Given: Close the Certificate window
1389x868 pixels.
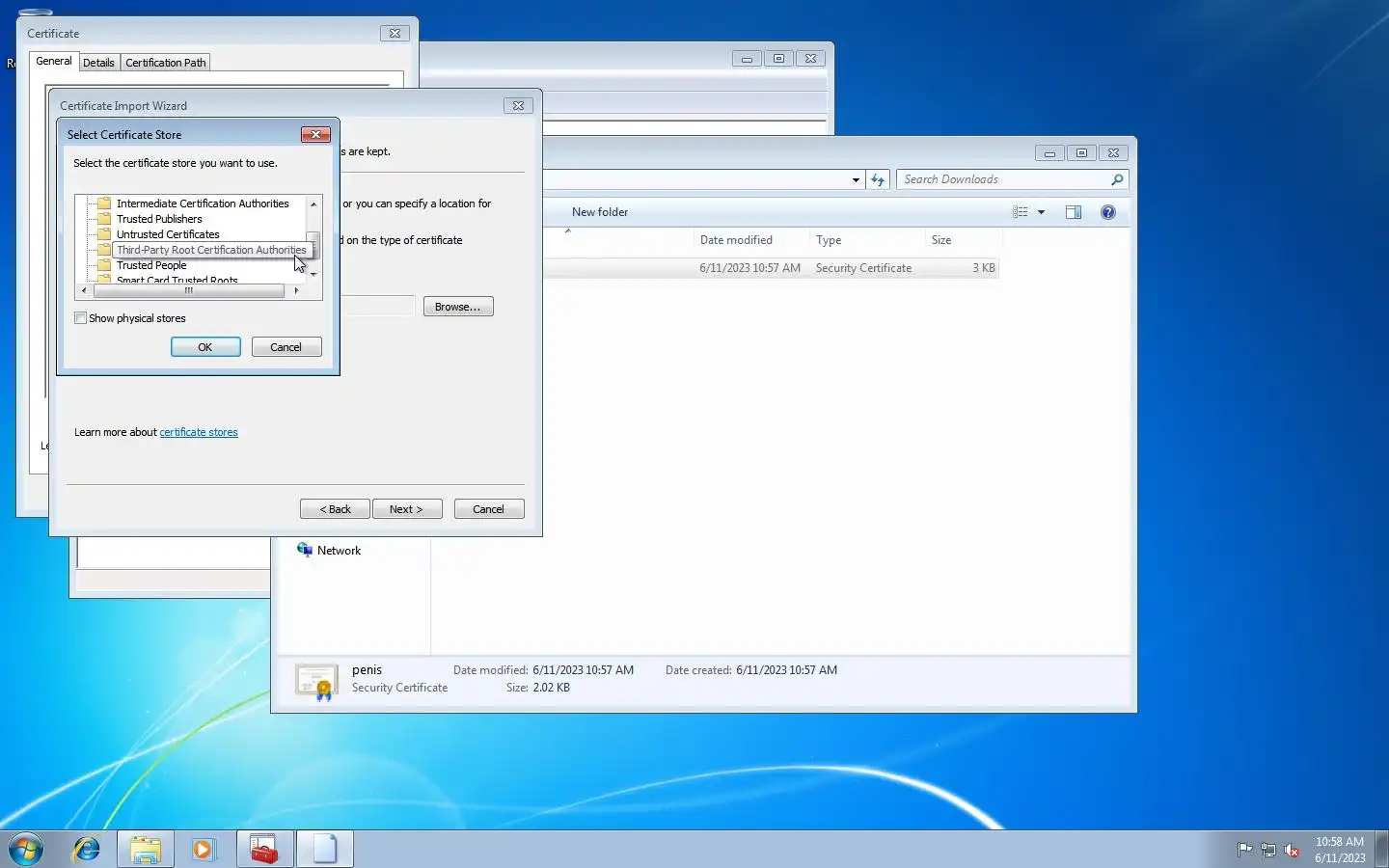Looking at the screenshot, I should 395,33.
